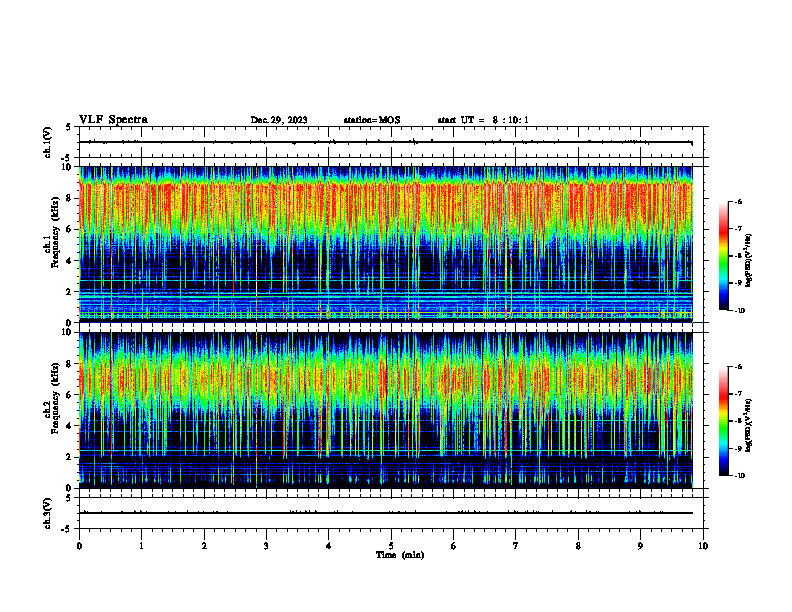Click time-axis tick label "8"

click(x=578, y=546)
